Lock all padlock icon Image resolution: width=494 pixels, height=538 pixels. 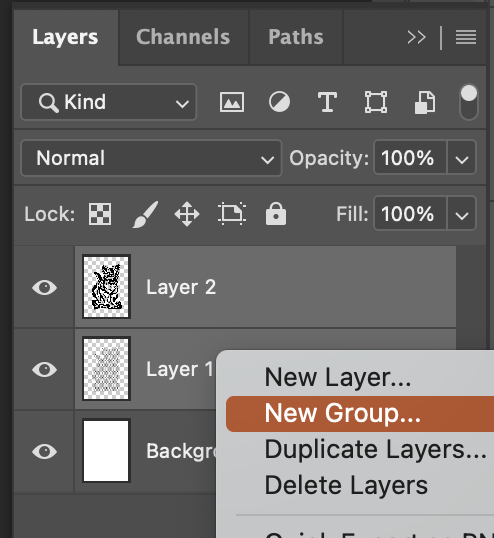(276, 214)
